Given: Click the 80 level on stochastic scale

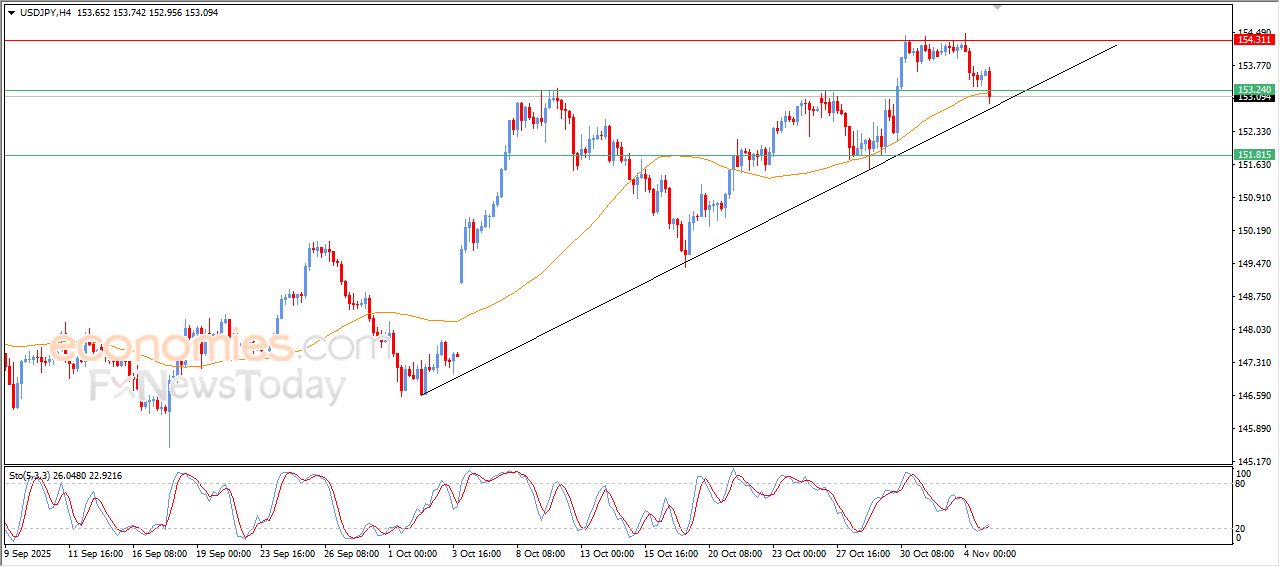Looking at the screenshot, I should pyautogui.click(x=1243, y=483).
